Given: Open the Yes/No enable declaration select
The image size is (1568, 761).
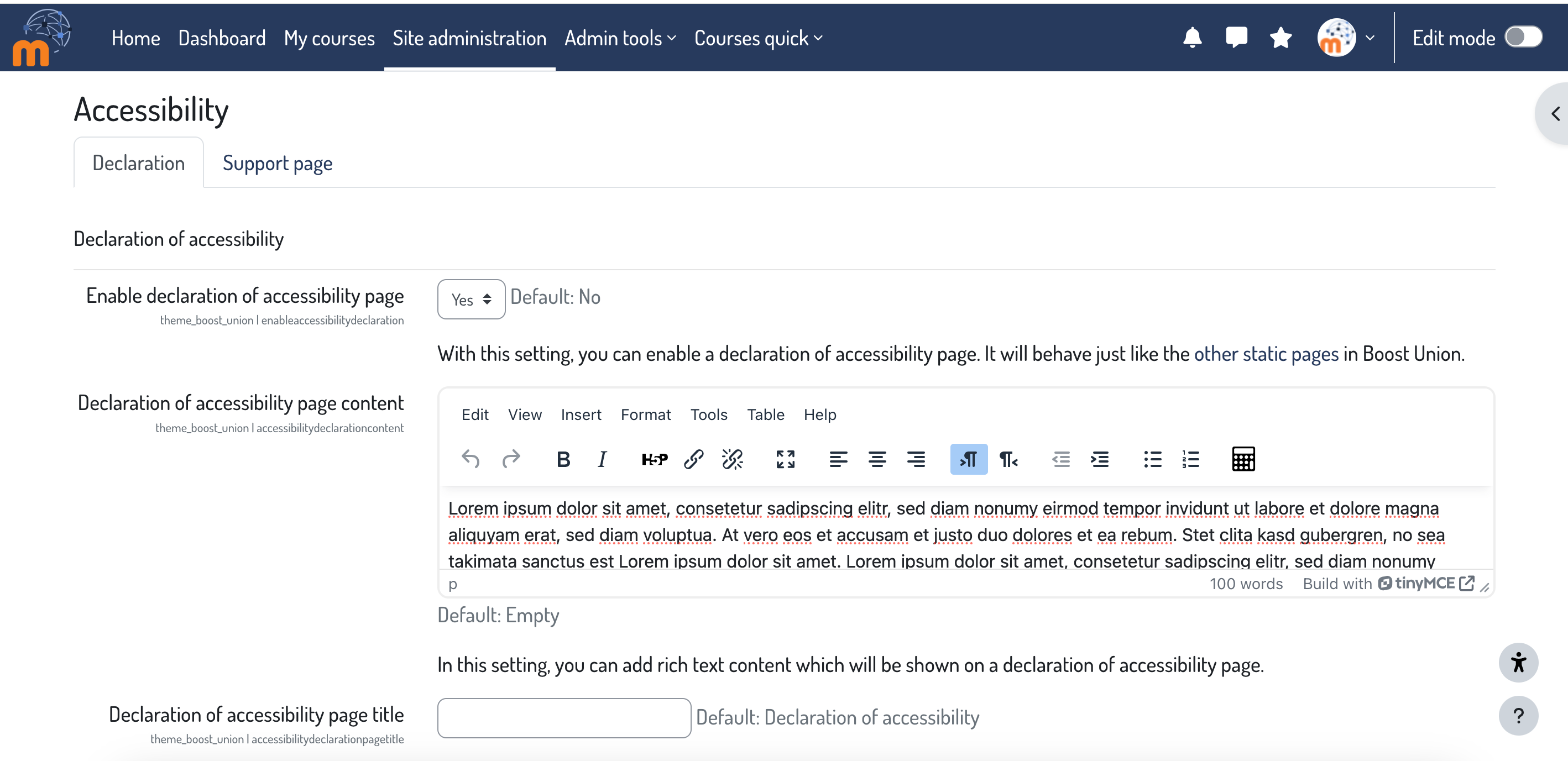Looking at the screenshot, I should click(x=471, y=300).
